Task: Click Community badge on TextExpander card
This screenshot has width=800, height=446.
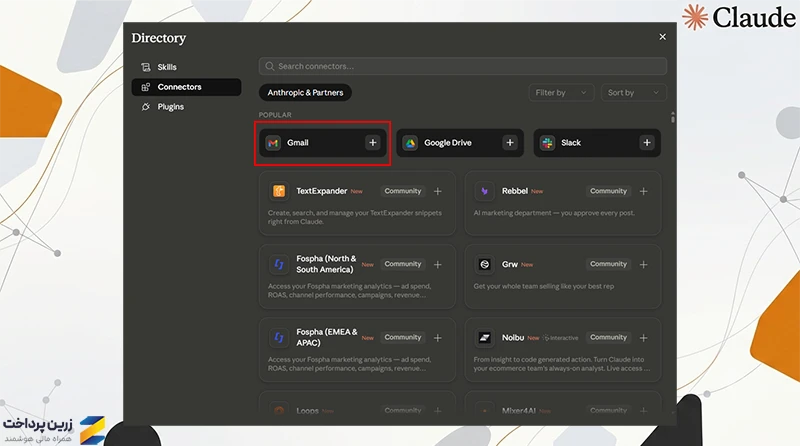Action: click(403, 191)
